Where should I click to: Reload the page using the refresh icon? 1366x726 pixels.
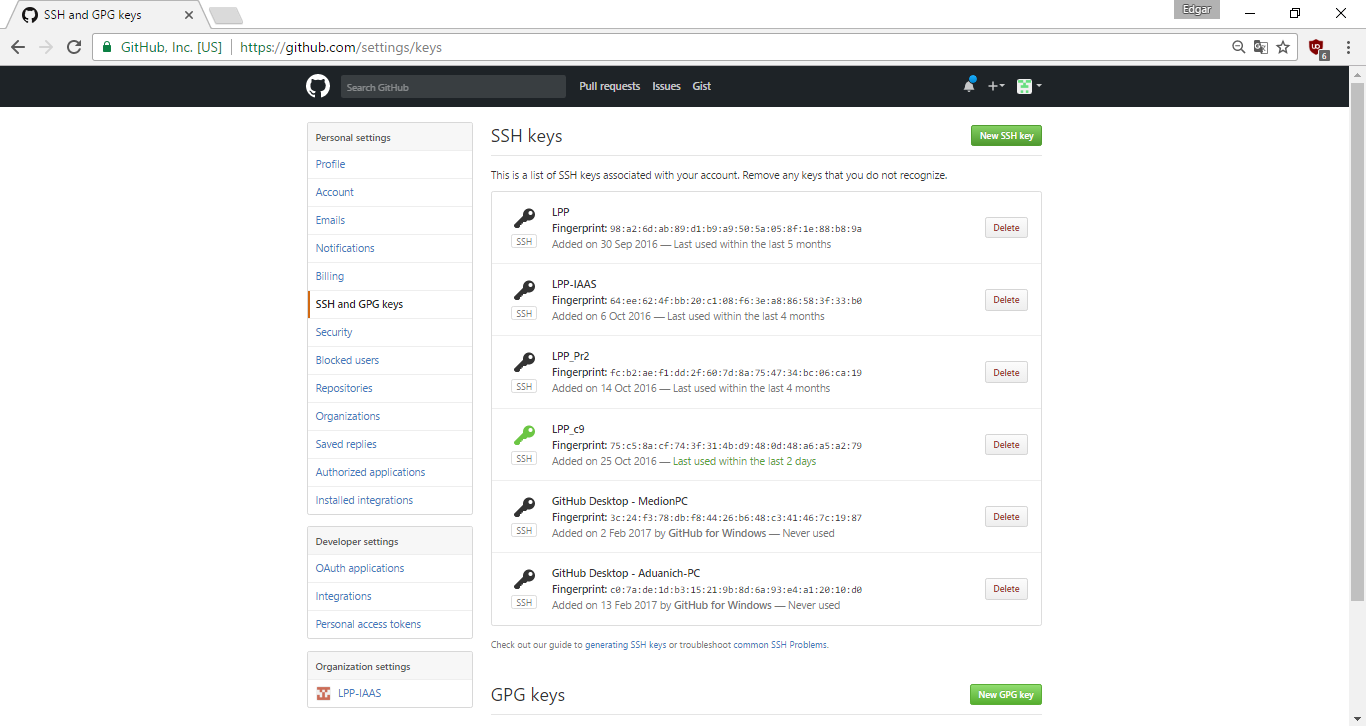coord(73,46)
